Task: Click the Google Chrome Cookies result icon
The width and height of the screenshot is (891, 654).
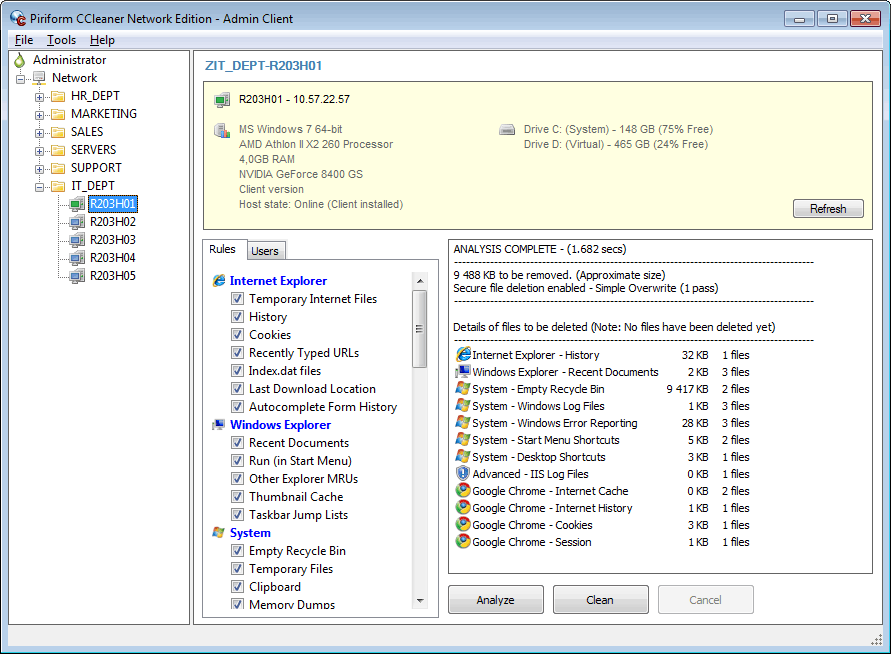Action: pyautogui.click(x=463, y=524)
